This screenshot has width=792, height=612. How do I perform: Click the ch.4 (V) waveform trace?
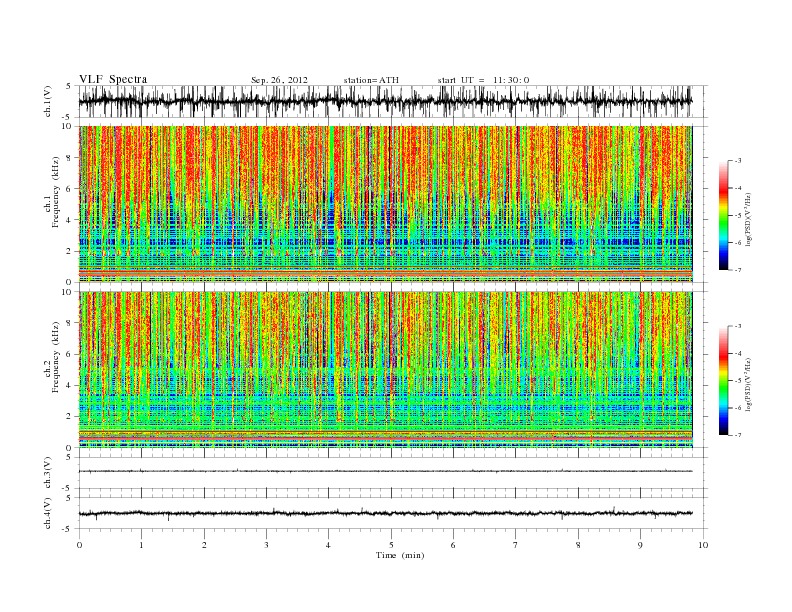point(385,514)
